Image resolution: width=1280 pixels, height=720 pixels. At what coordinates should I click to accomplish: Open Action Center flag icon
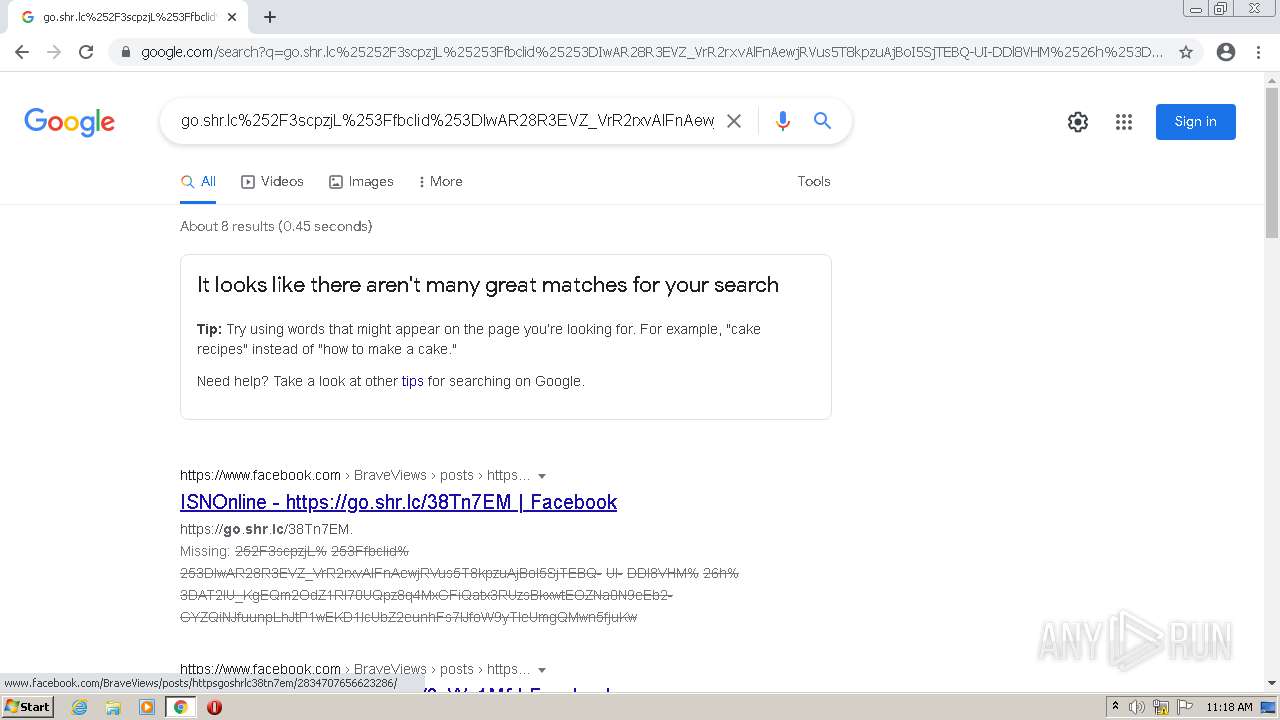1184,707
